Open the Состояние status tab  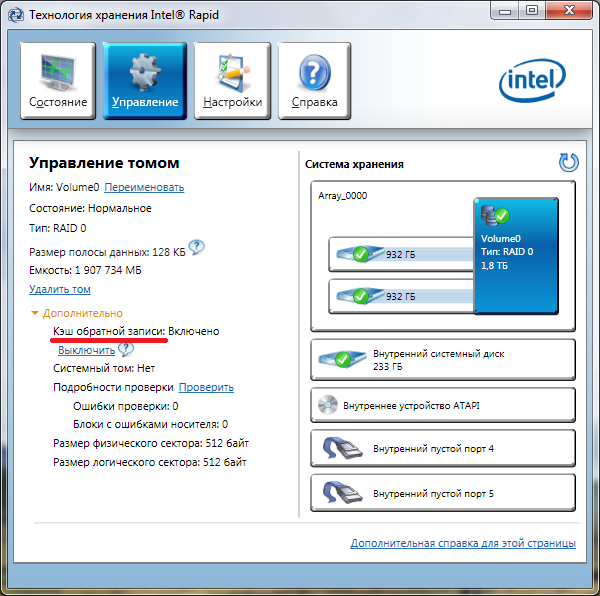coord(58,81)
